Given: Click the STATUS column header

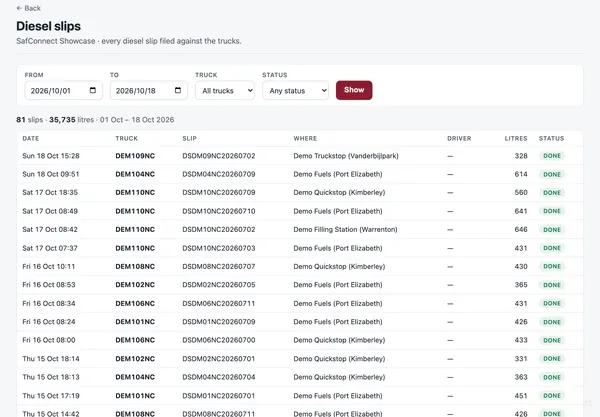Looking at the screenshot, I should coord(551,138).
